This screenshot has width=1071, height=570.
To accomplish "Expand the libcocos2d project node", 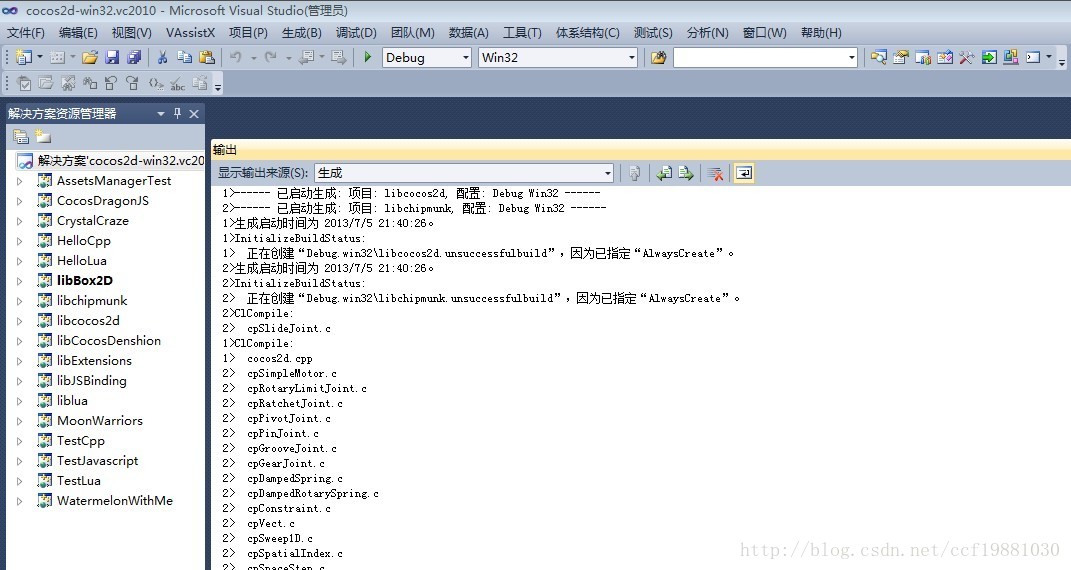I will [19, 321].
